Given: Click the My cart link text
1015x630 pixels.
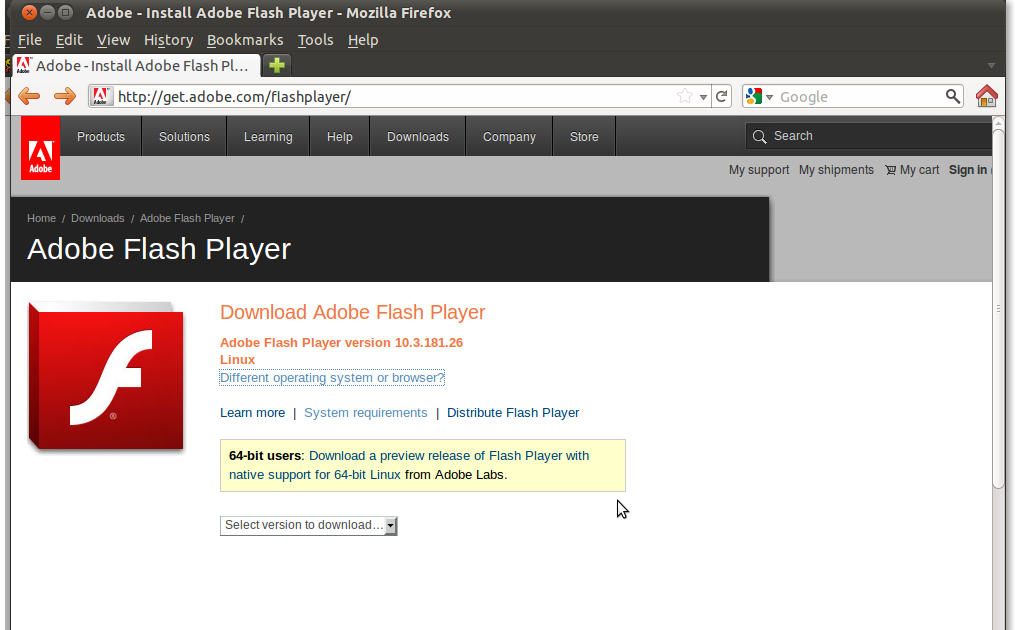Looking at the screenshot, I should pos(919,170).
